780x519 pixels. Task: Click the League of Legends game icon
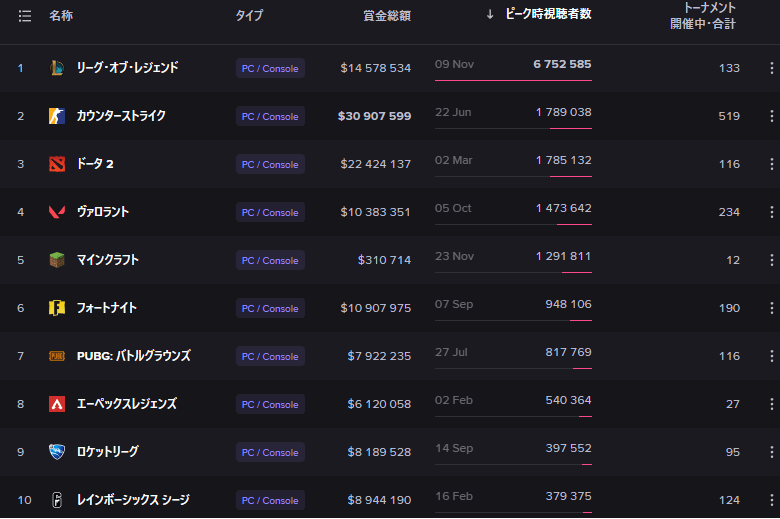pyautogui.click(x=57, y=68)
